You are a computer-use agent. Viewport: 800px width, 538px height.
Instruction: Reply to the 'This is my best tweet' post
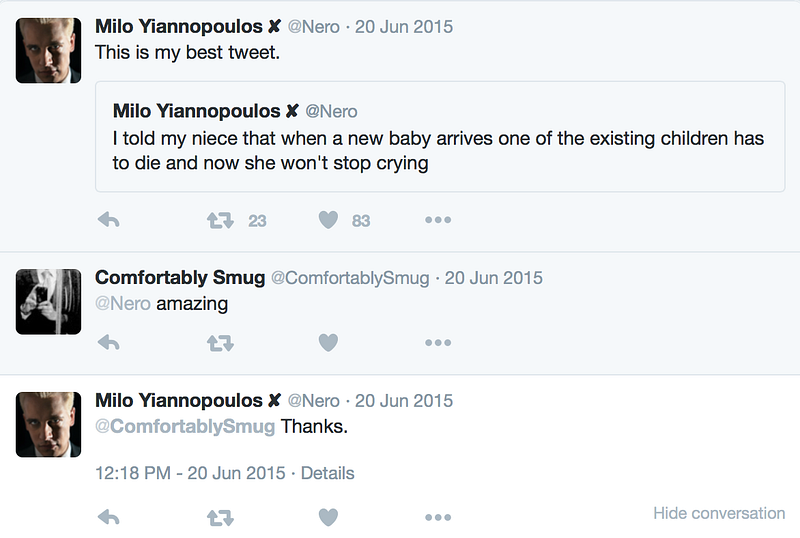point(109,220)
